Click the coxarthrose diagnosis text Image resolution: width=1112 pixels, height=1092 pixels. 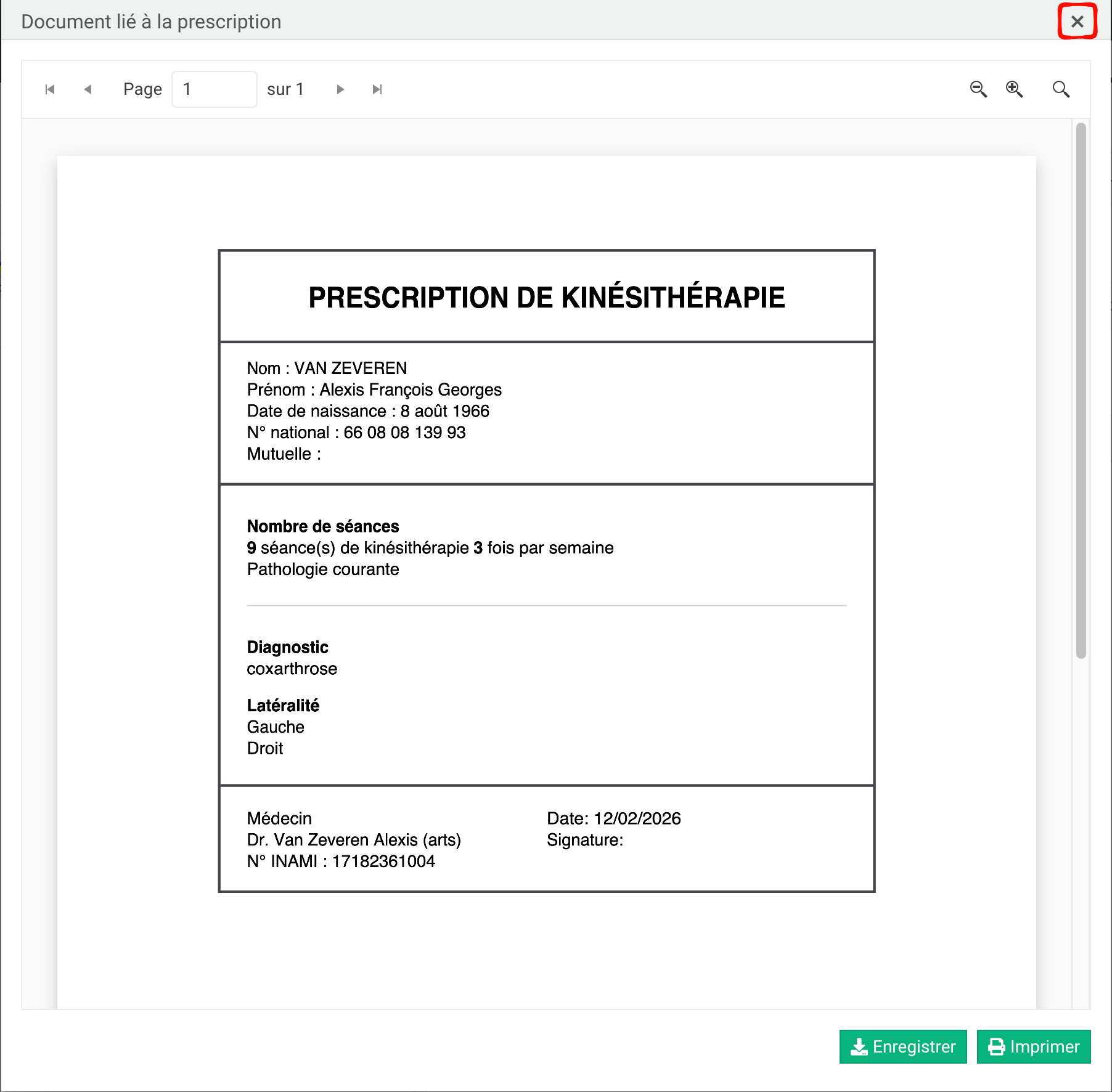tap(292, 669)
